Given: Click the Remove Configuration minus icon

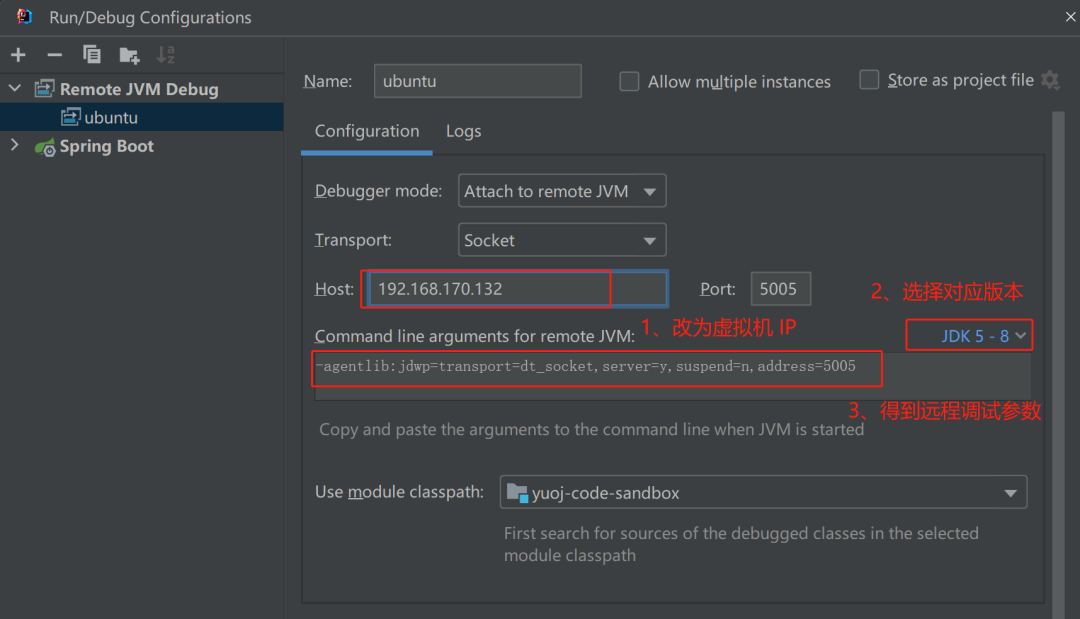Looking at the screenshot, I should (x=55, y=54).
